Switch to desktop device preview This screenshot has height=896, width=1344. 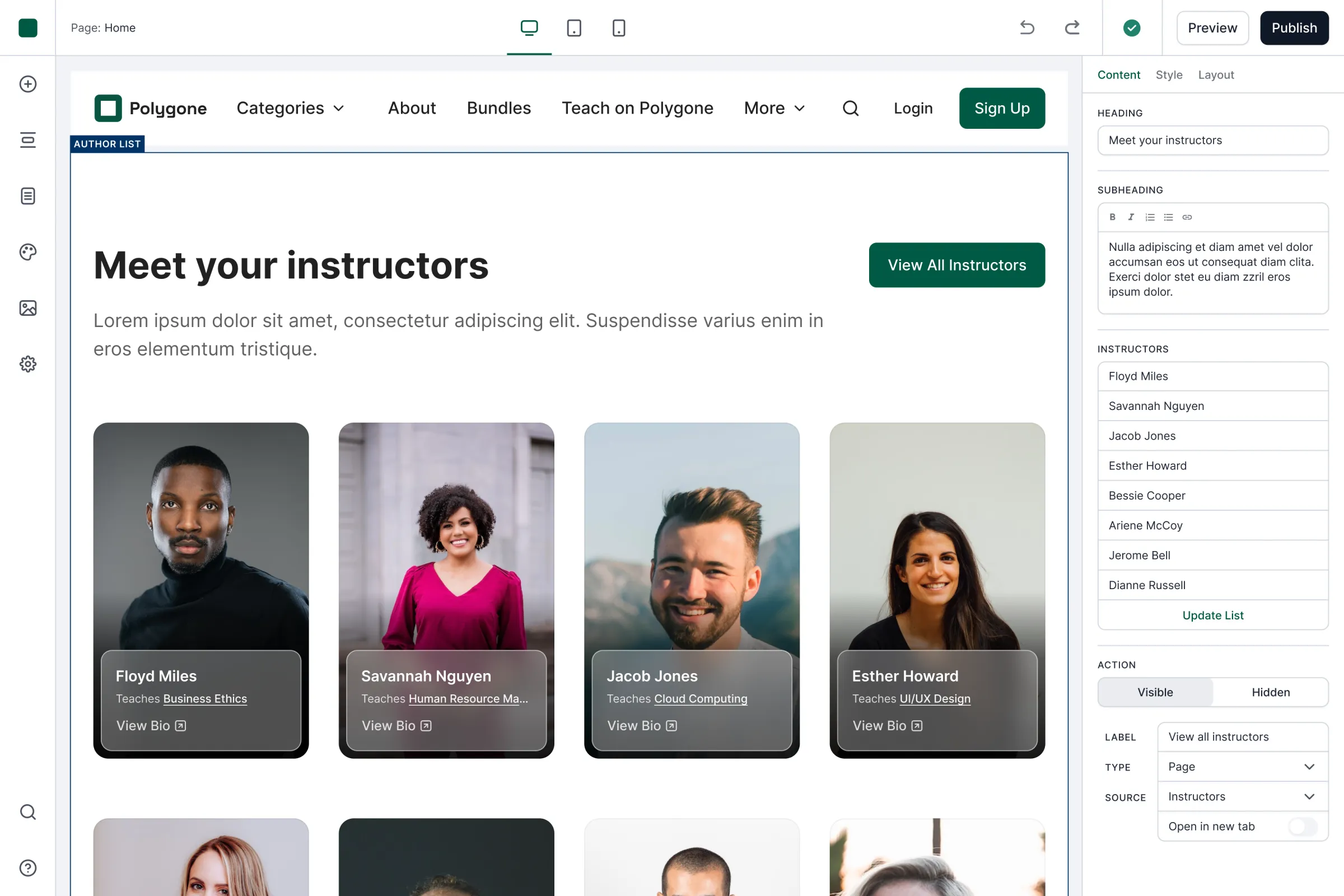[x=529, y=27]
